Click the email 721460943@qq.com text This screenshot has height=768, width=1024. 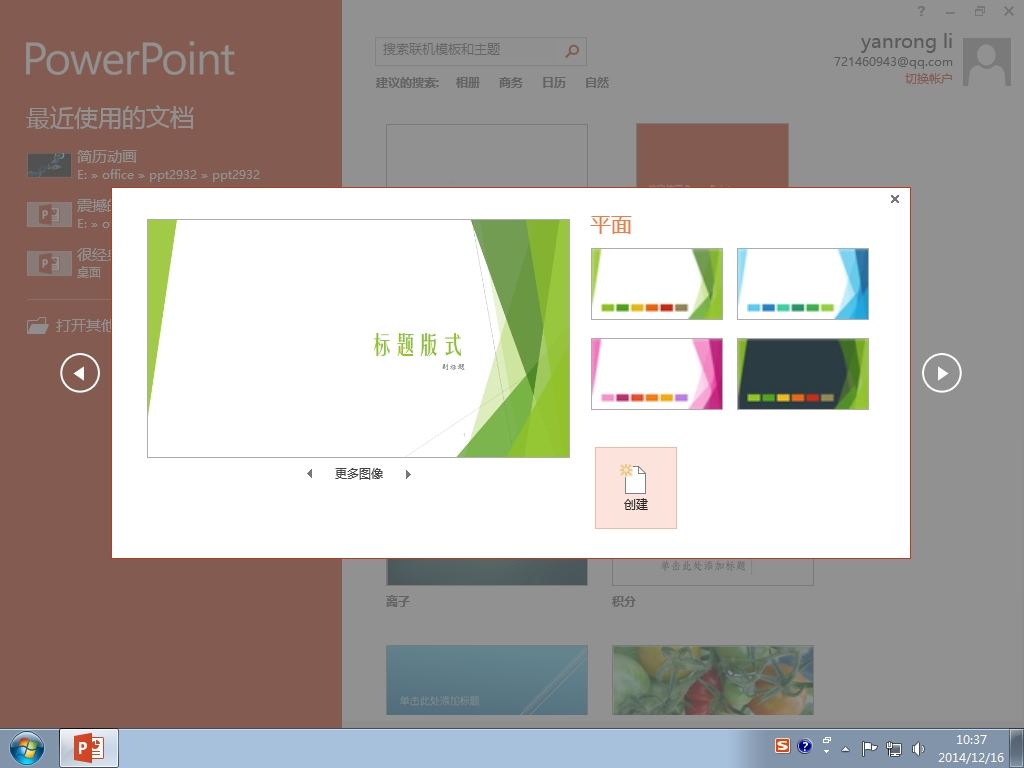point(893,61)
